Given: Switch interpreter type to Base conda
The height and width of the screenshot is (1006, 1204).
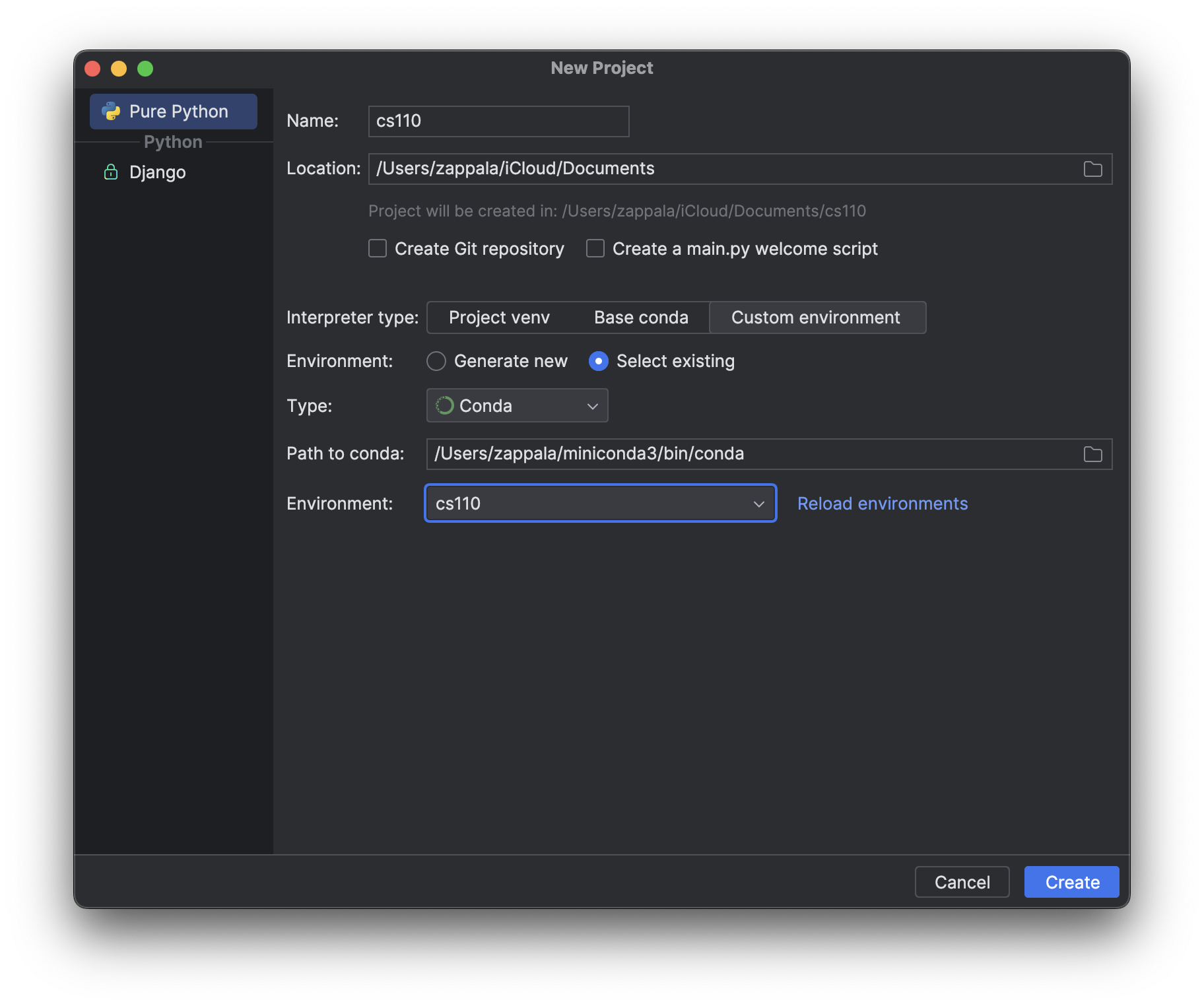Looking at the screenshot, I should [641, 318].
